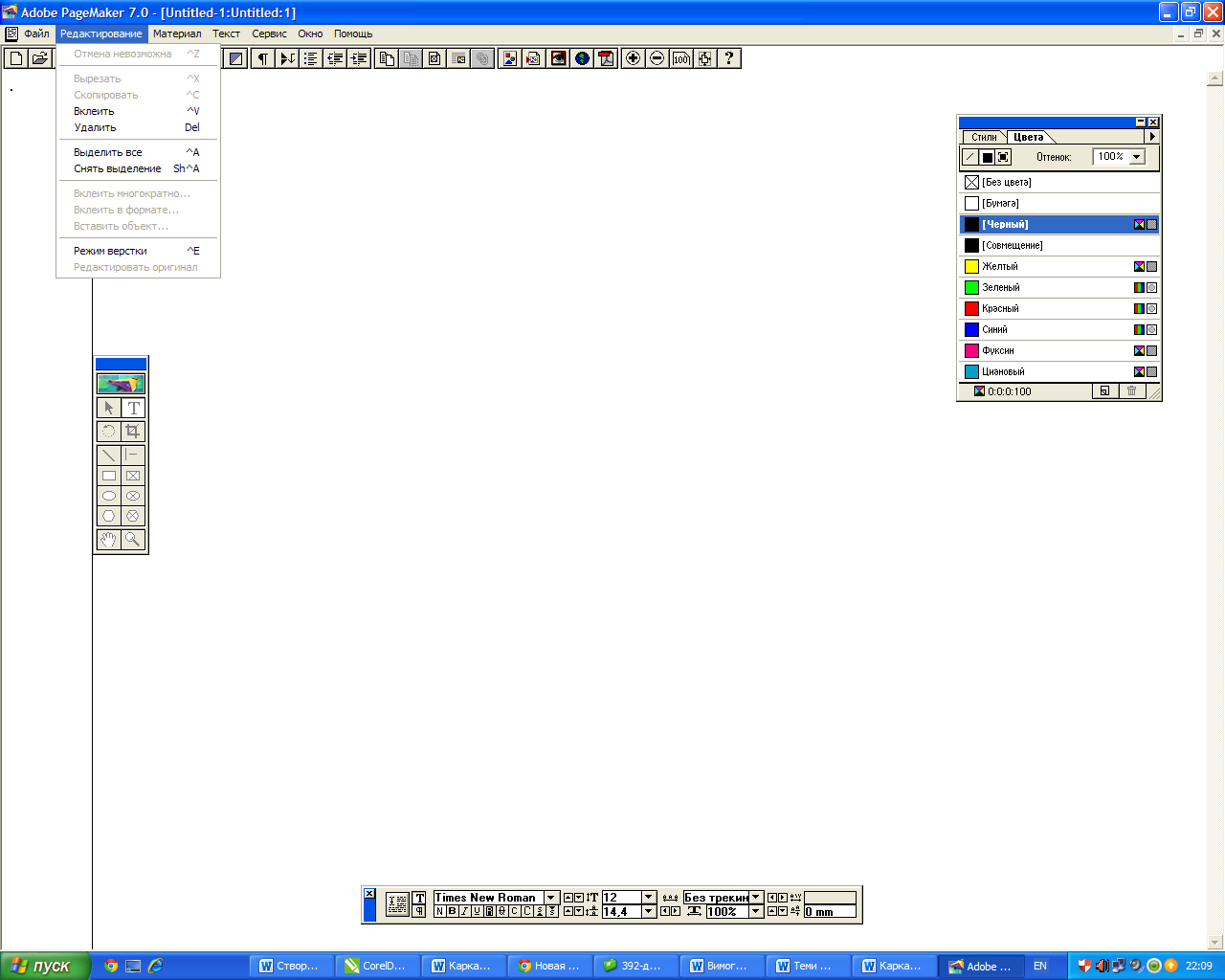Open the font size 12 dropdown
The image size is (1225, 980).
649,898
